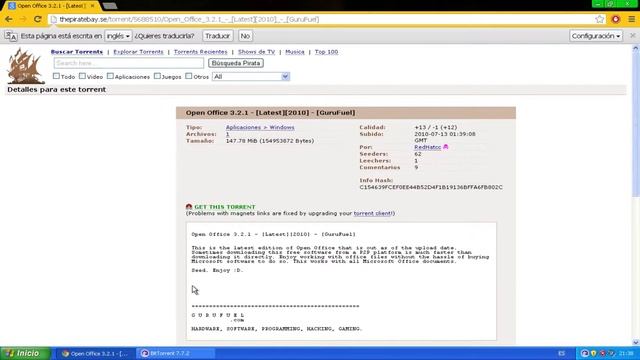
Task: Open the inglés language dropdown
Action: [118, 36]
